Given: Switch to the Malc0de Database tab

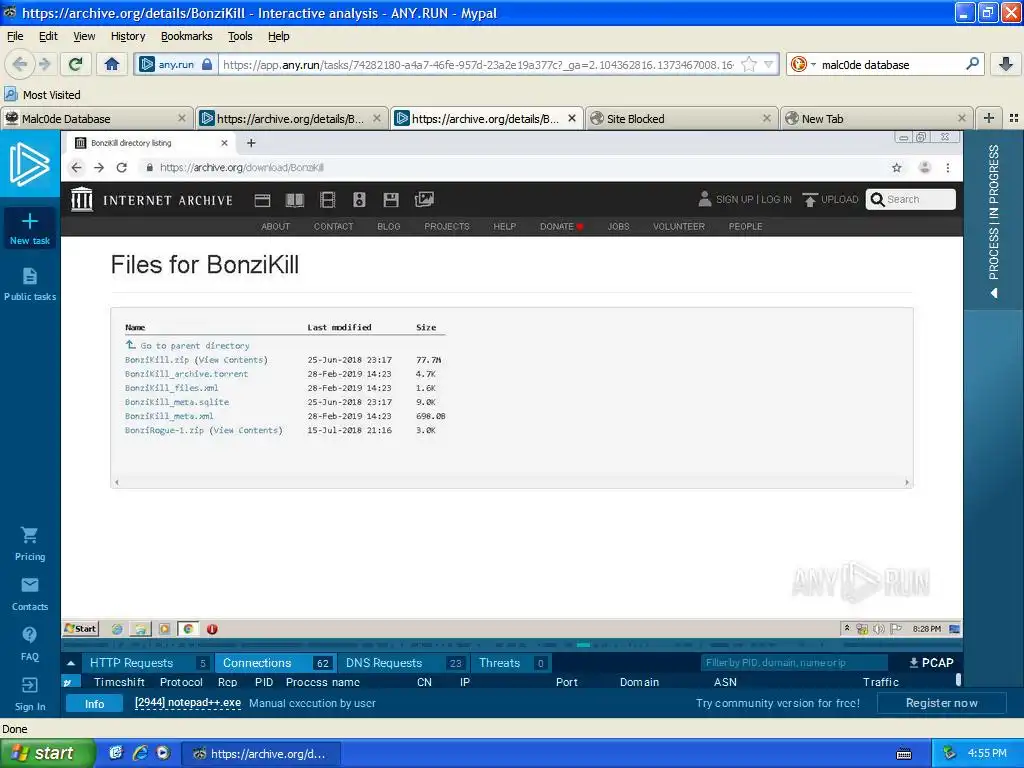Looking at the screenshot, I should click(97, 118).
